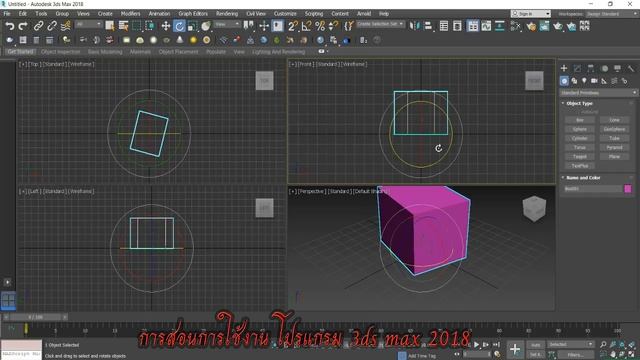Screen dimensions: 640x360
Task: Open the Schematic View icon
Action: 500,26
